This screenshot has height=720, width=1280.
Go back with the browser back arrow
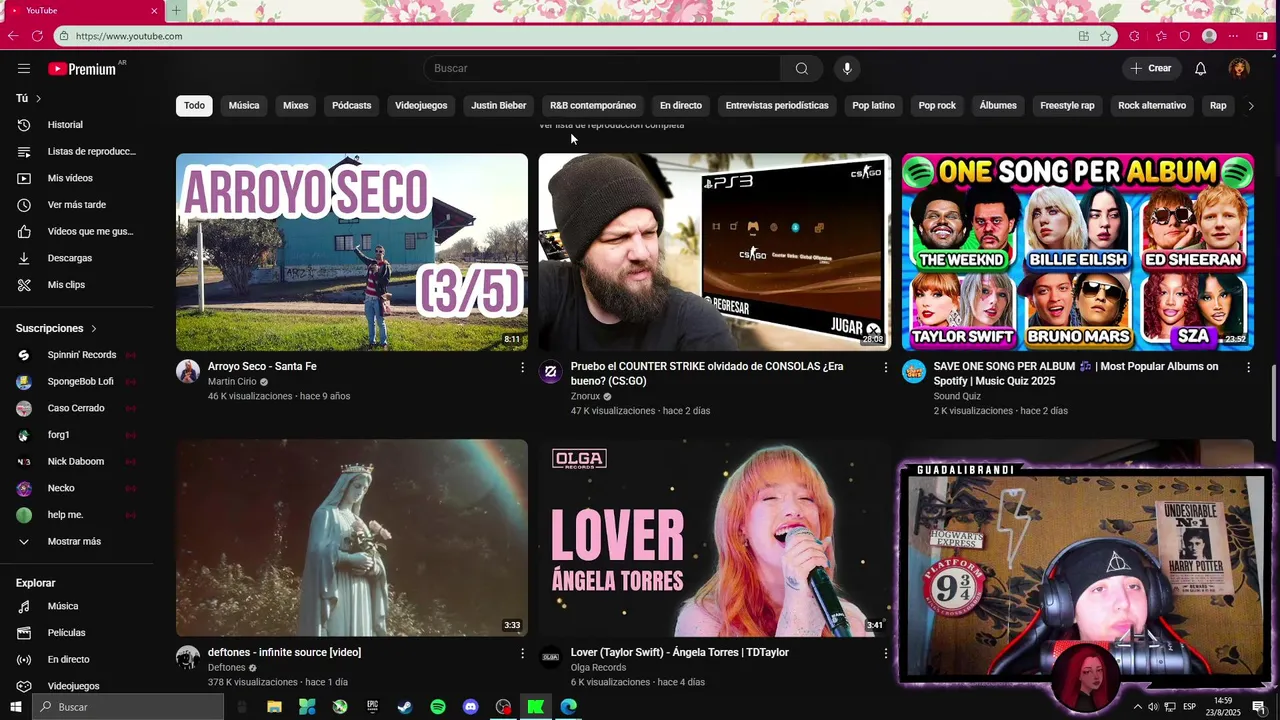coord(13,36)
